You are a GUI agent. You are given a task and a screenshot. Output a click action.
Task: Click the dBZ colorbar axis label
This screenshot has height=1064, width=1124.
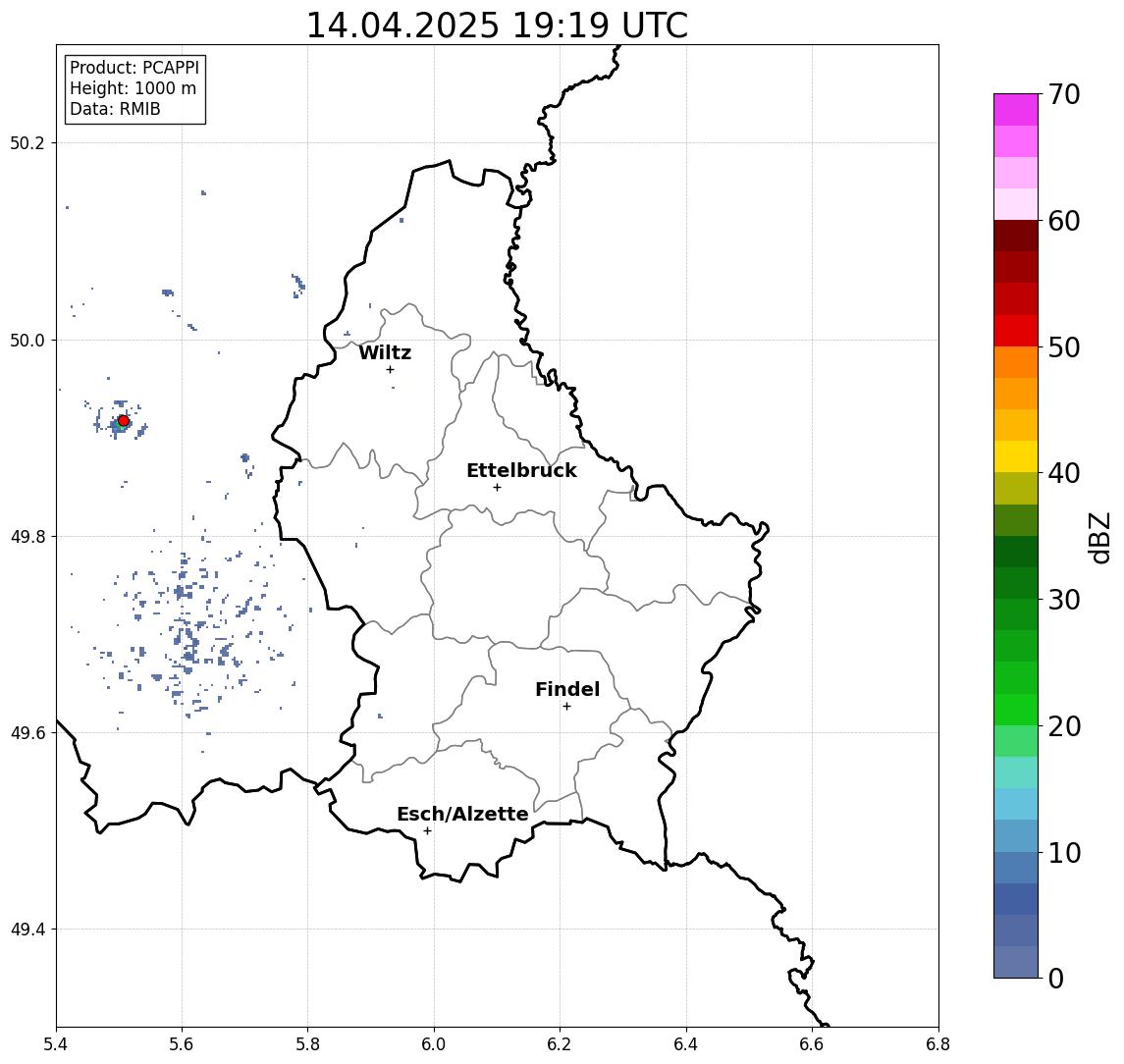[x=1098, y=538]
